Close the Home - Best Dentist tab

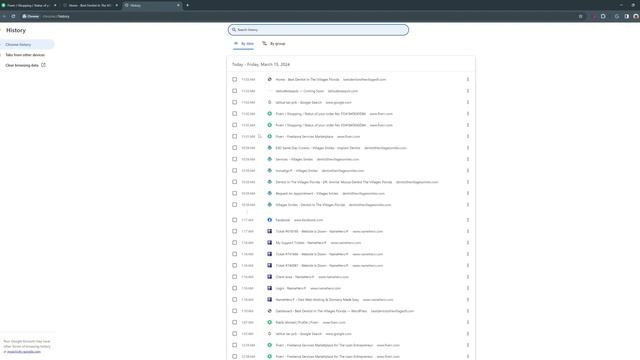coord(117,5)
